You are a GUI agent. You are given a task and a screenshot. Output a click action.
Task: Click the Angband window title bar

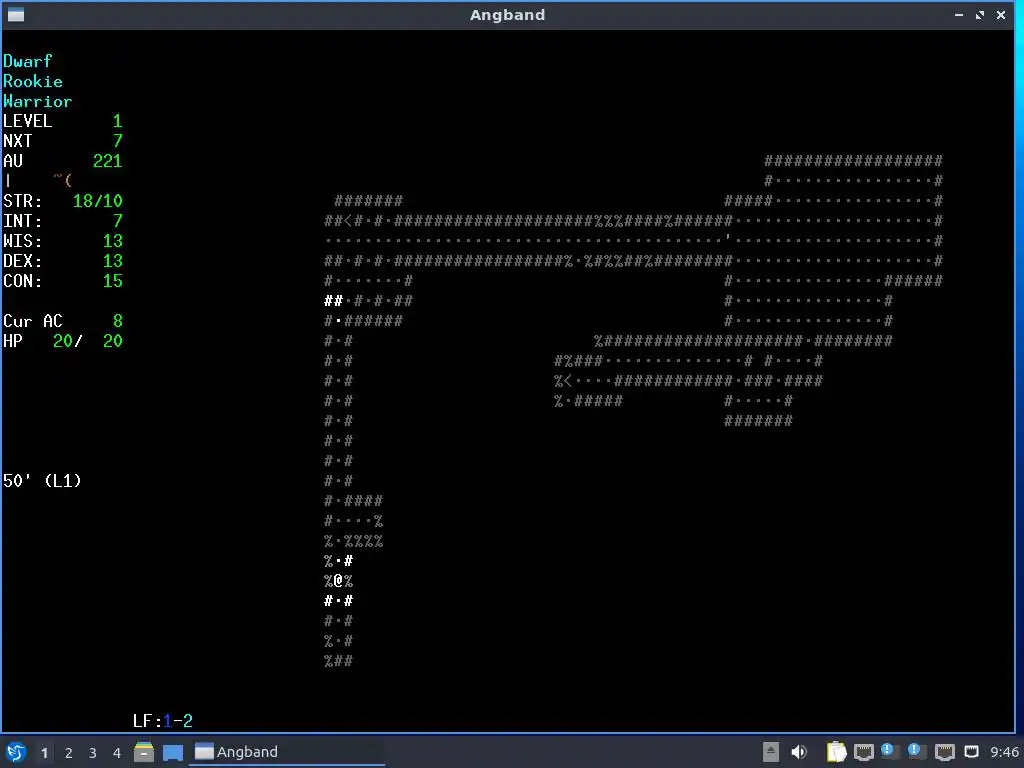(x=507, y=14)
